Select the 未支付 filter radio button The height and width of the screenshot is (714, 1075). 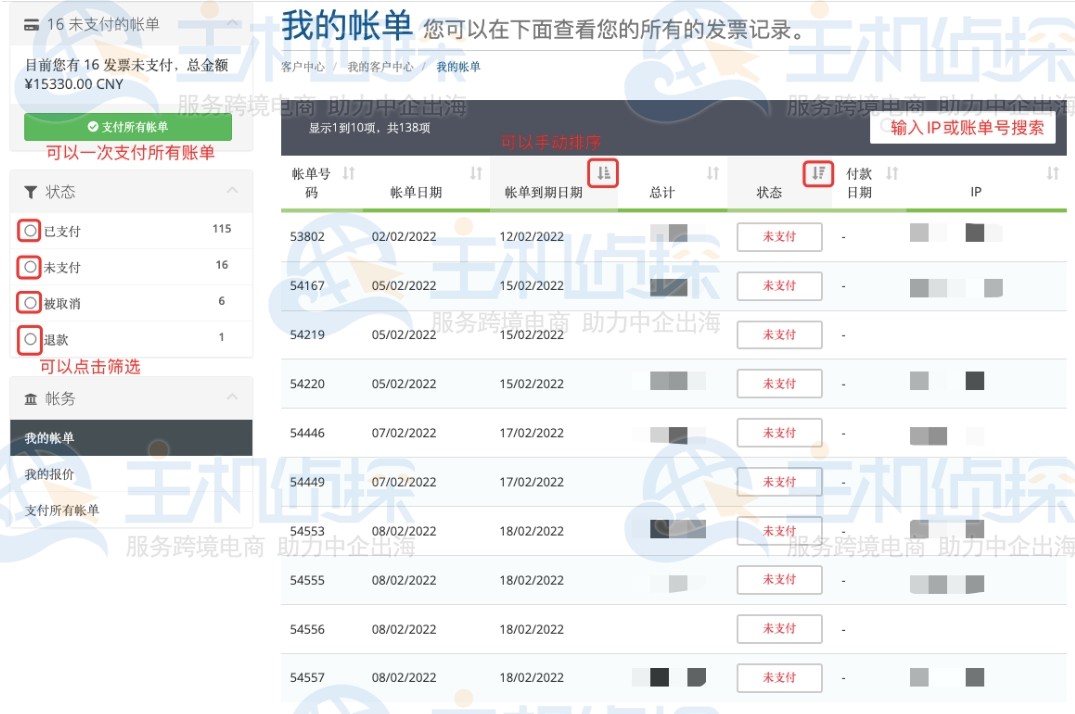tap(29, 266)
